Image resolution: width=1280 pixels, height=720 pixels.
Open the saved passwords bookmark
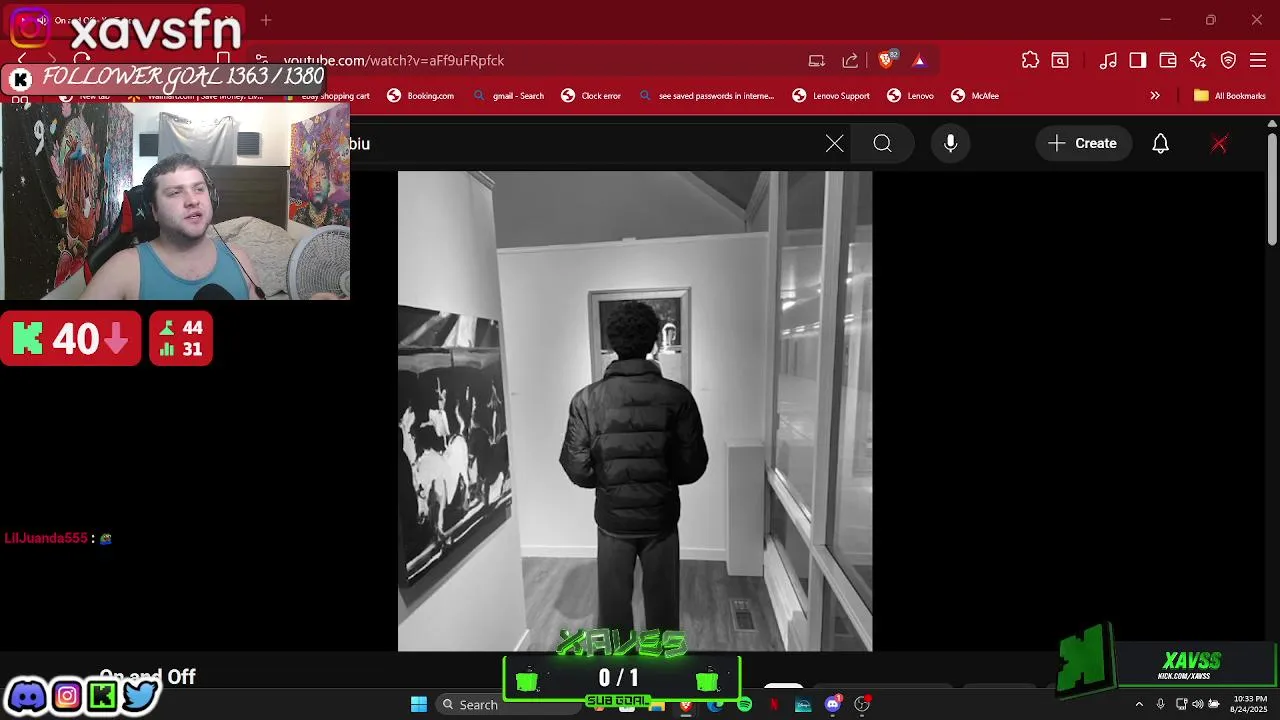(706, 96)
